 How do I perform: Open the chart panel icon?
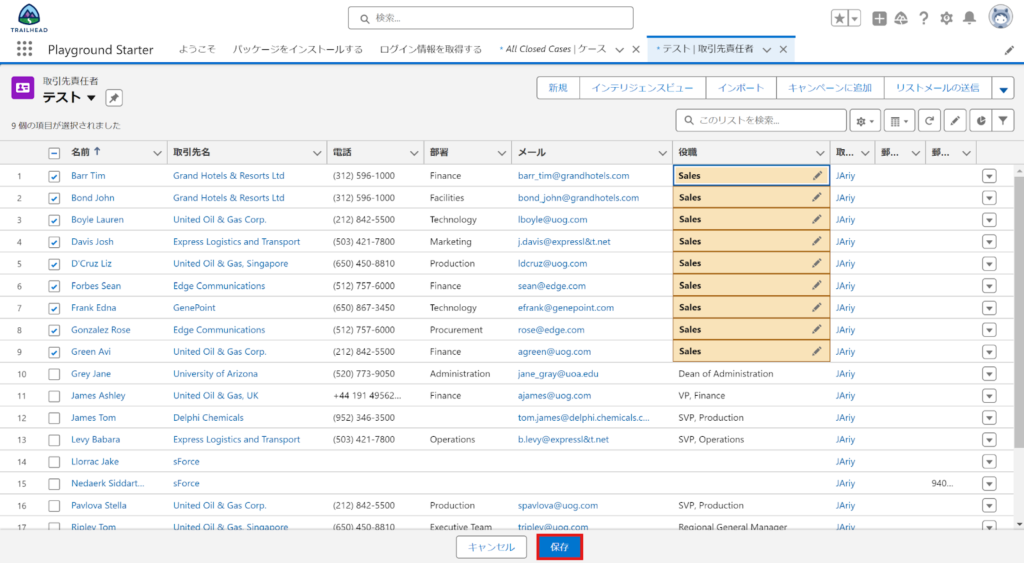[x=980, y=120]
